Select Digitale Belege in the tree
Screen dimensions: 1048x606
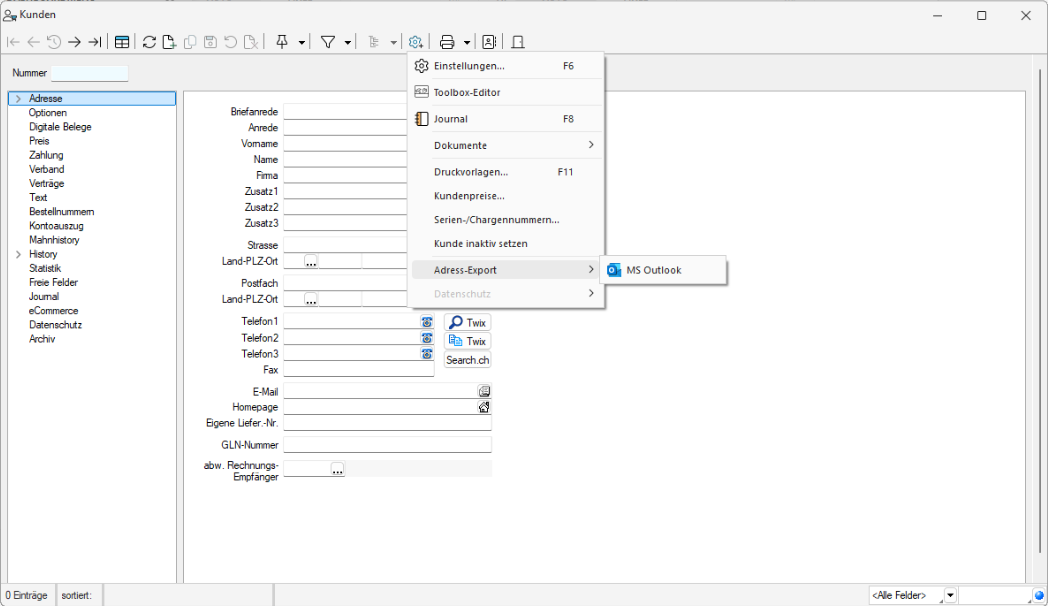click(60, 126)
